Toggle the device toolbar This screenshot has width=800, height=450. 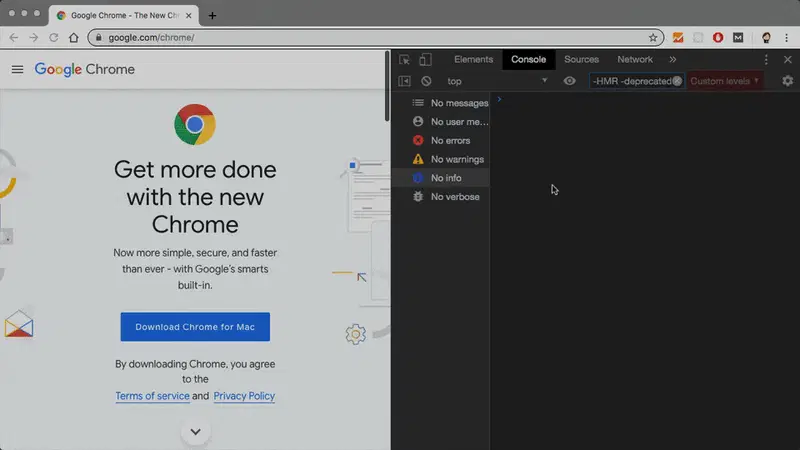coord(425,60)
